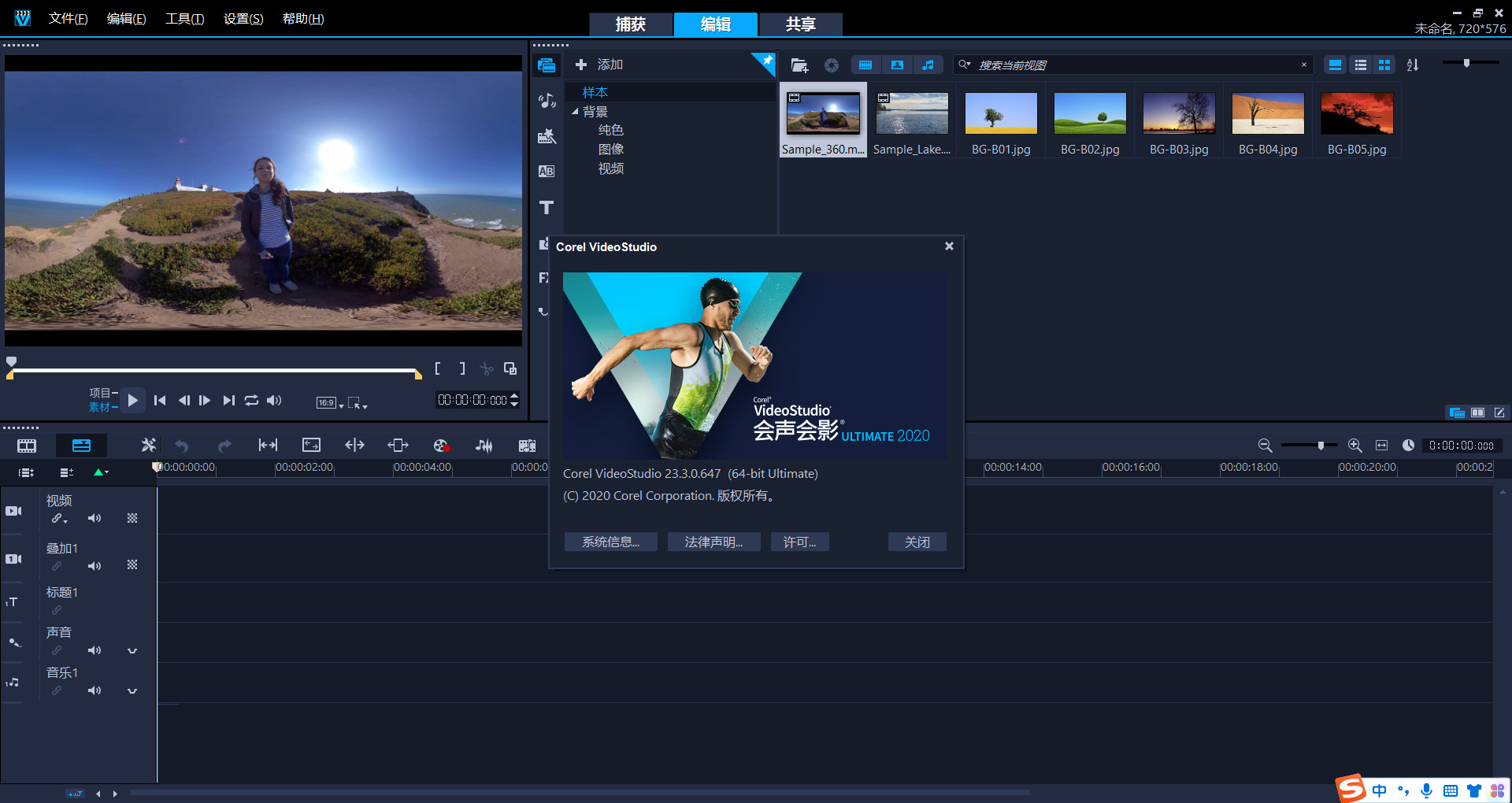Click the split clip scissors icon
Screen dimensions: 1512x803
[x=487, y=368]
